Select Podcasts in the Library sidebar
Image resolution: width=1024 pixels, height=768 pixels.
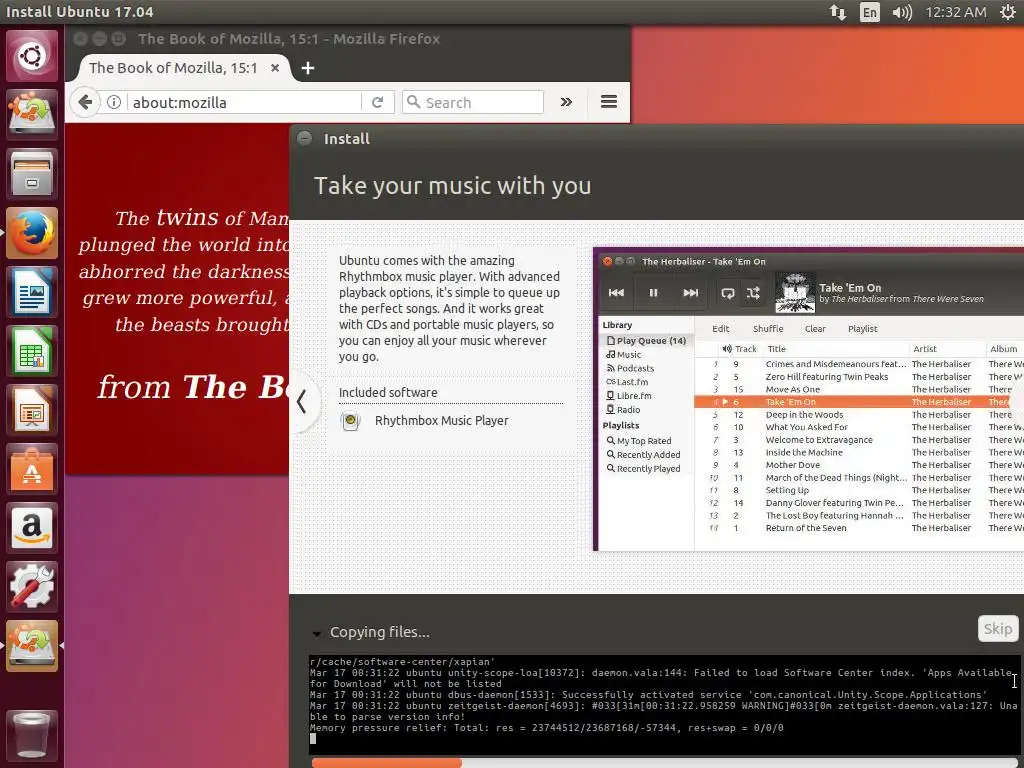tap(630, 368)
